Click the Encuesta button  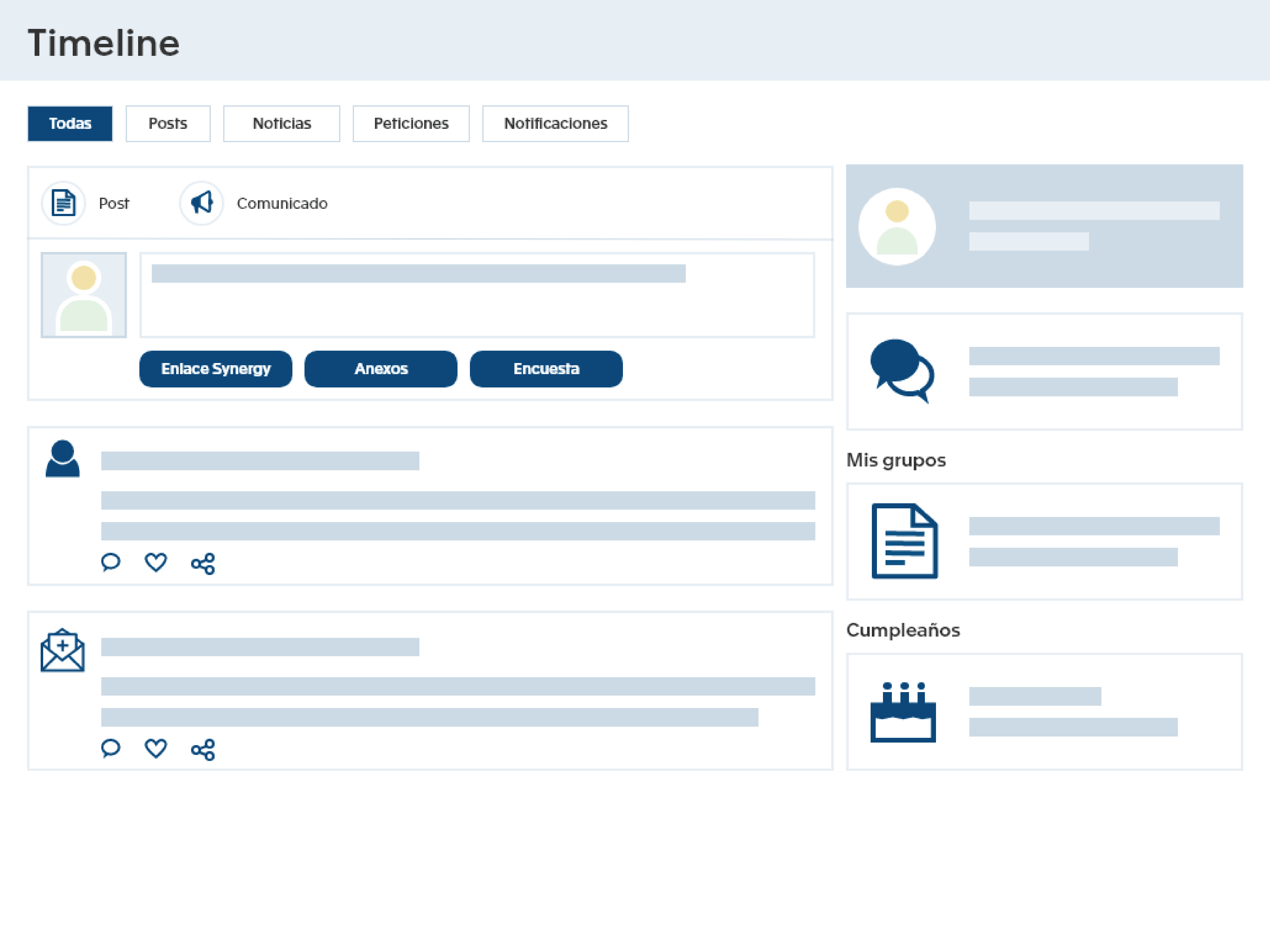(x=546, y=368)
